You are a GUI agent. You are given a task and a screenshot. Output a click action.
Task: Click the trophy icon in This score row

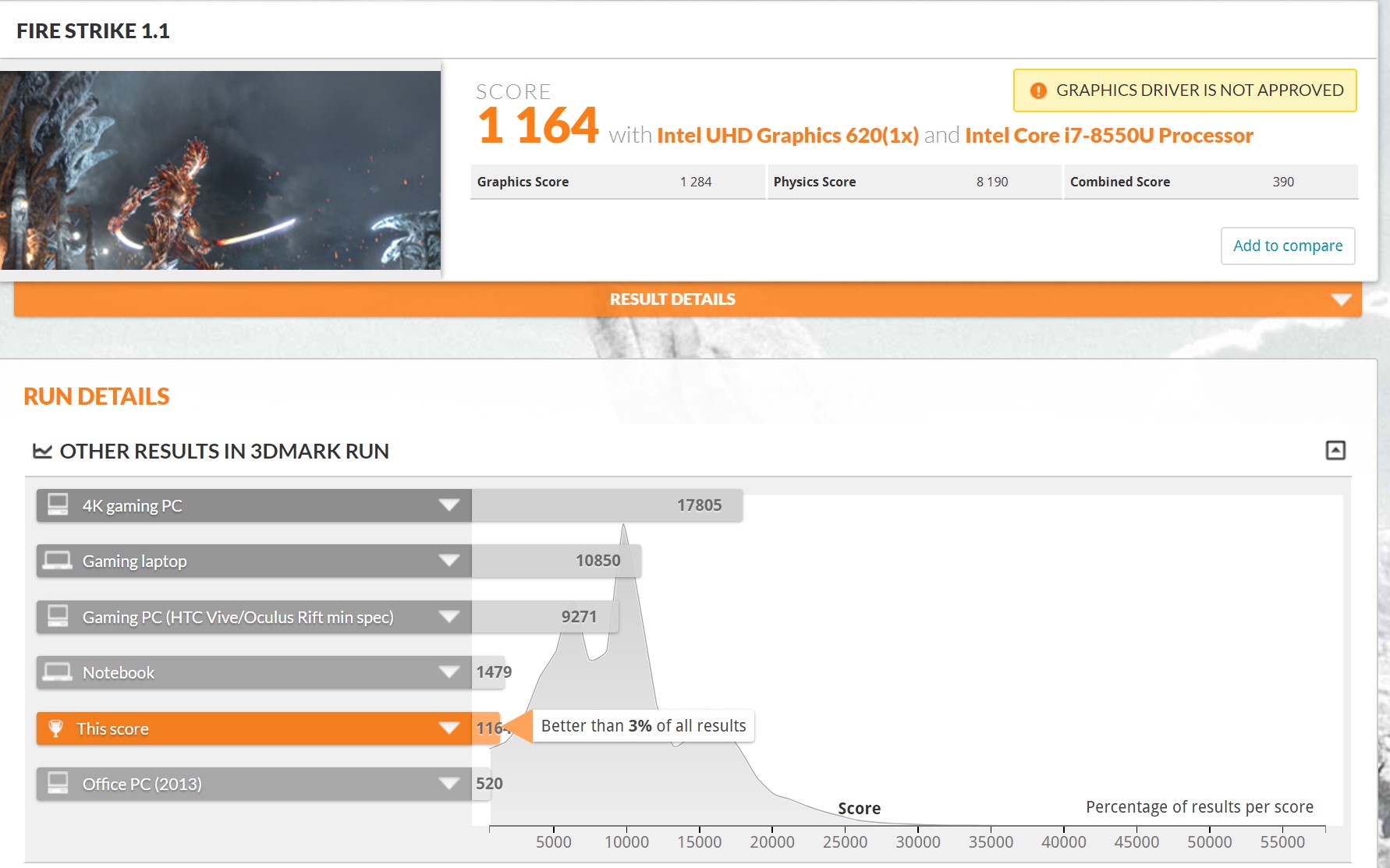(x=55, y=728)
